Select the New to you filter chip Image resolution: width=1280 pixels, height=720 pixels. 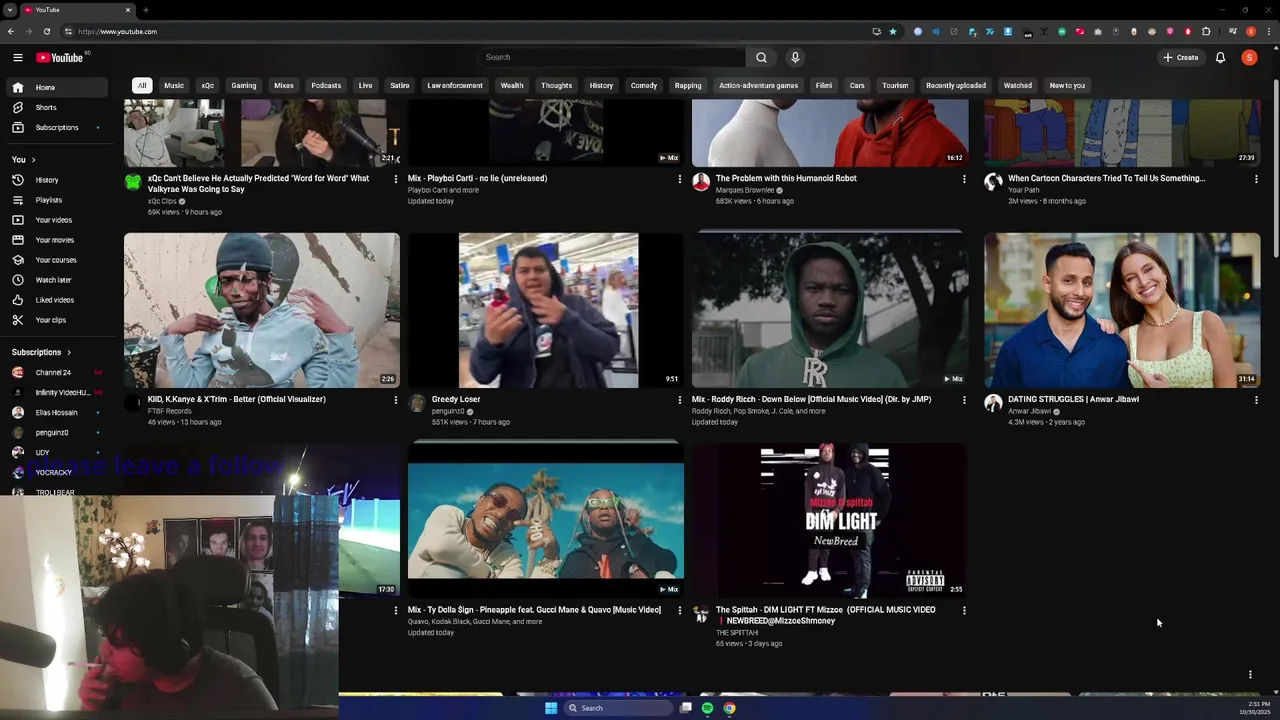[x=1067, y=85]
